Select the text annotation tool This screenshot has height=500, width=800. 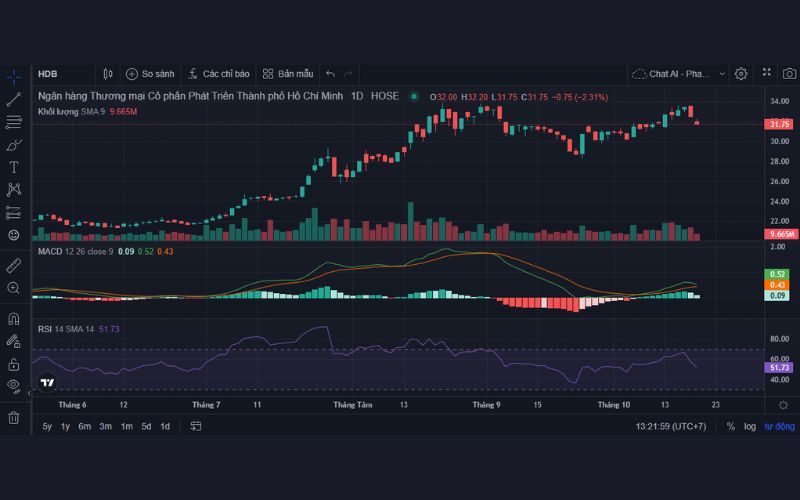pyautogui.click(x=14, y=167)
